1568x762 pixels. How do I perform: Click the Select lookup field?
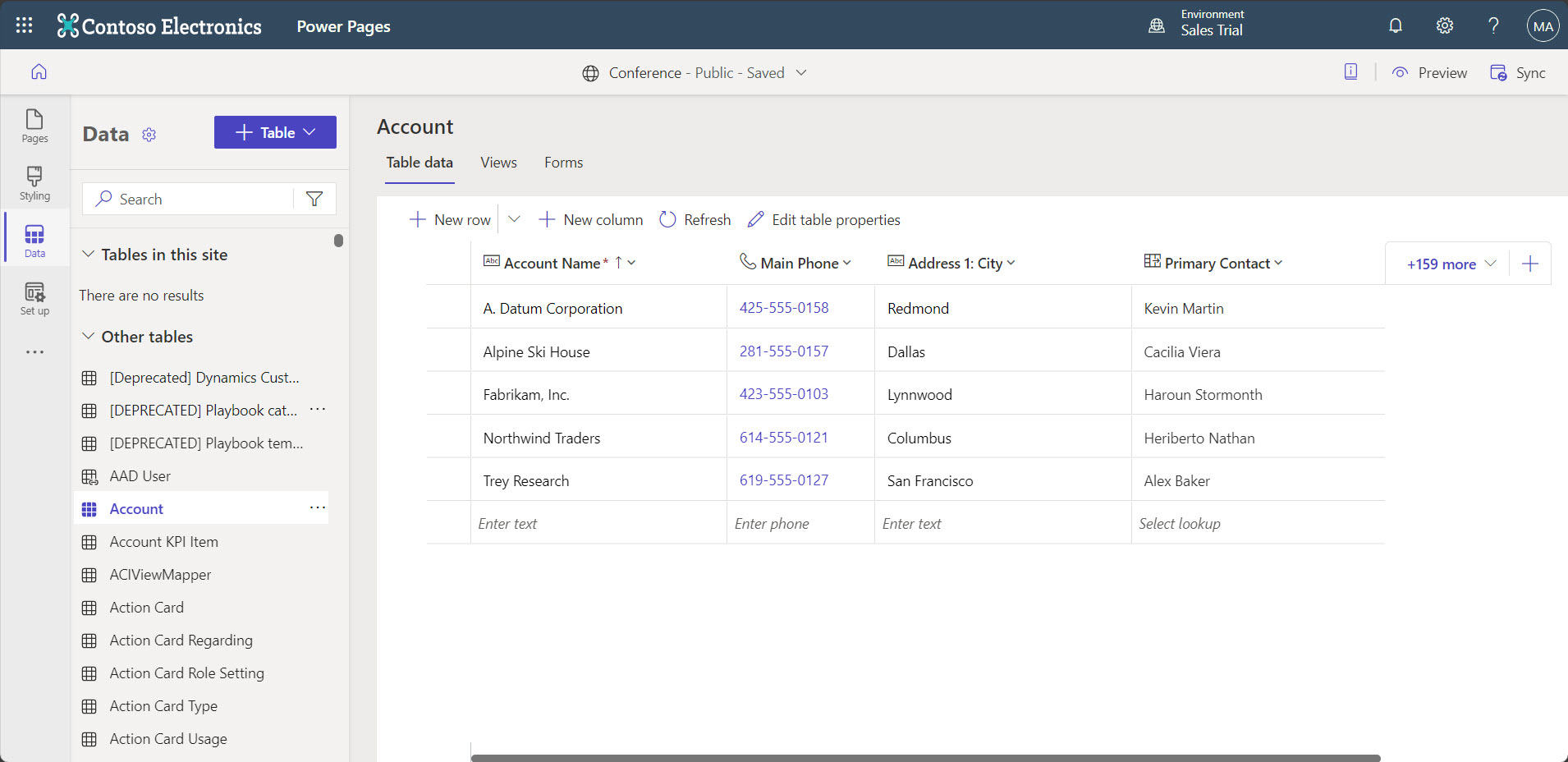point(1258,523)
